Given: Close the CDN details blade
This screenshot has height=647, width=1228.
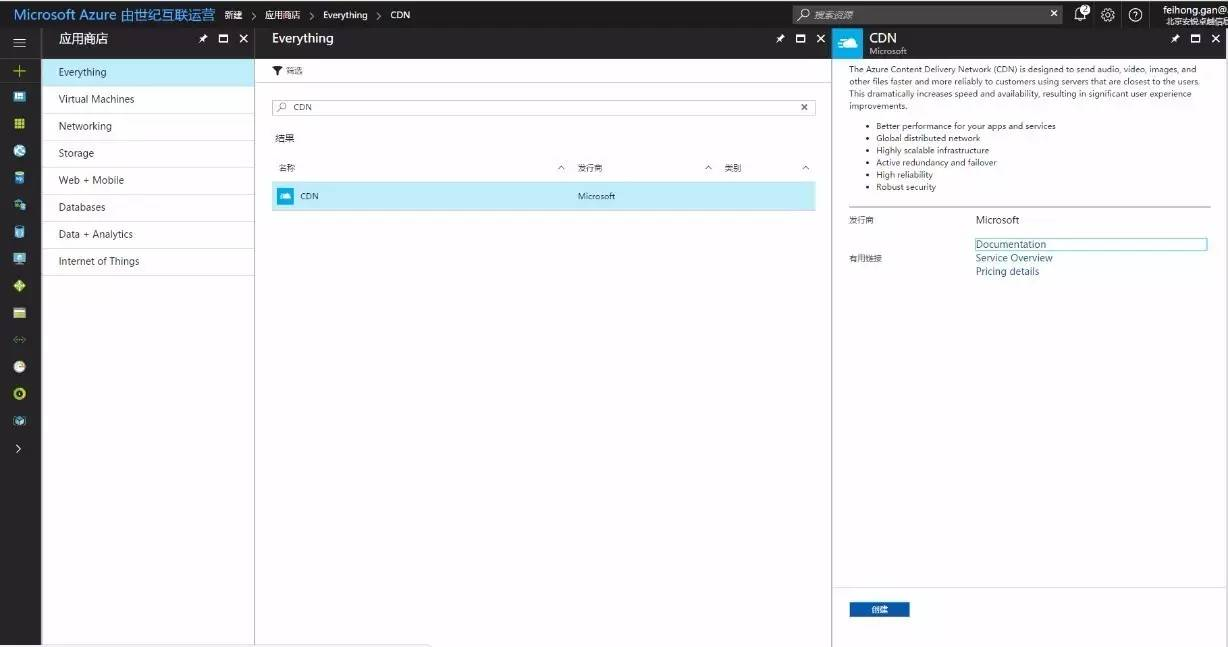Looking at the screenshot, I should (1215, 39).
